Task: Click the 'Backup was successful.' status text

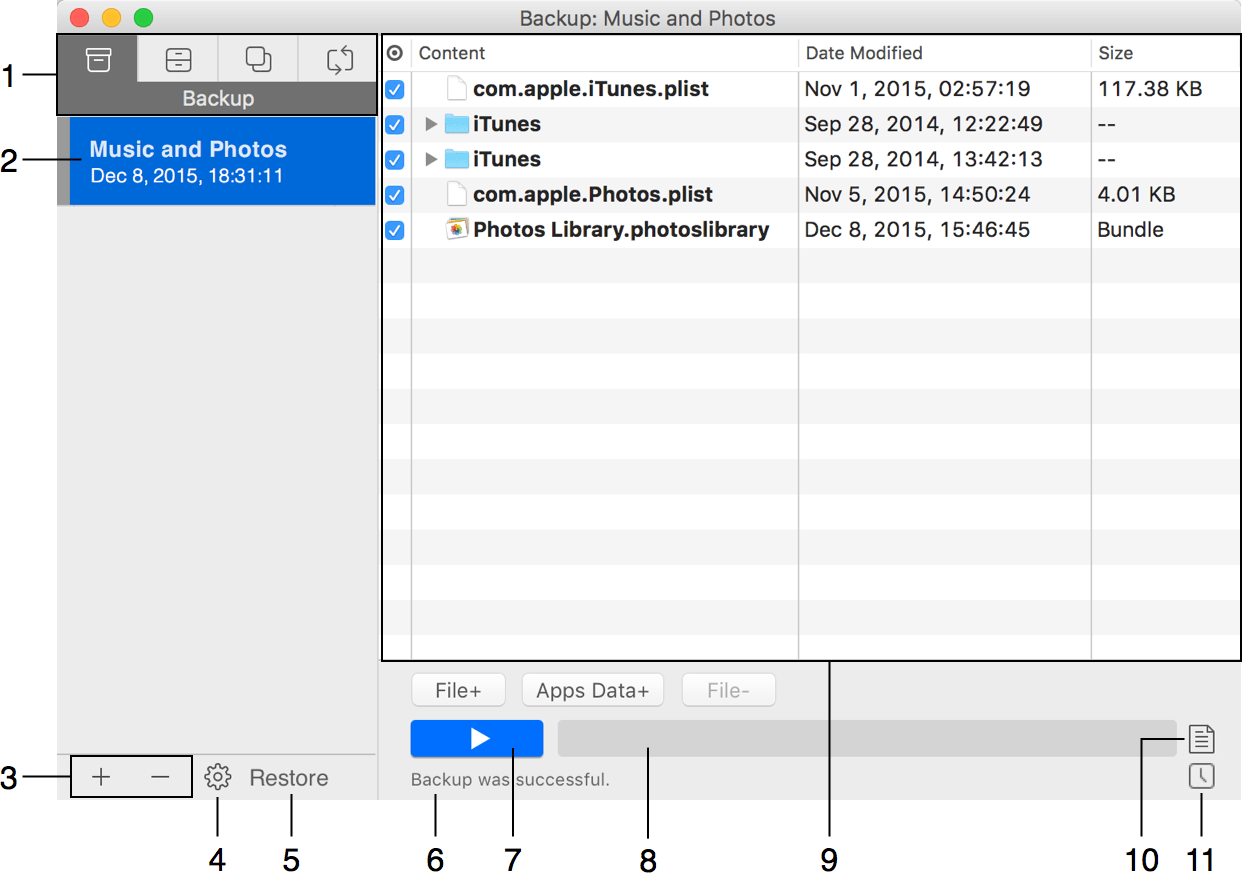Action: coord(510,779)
